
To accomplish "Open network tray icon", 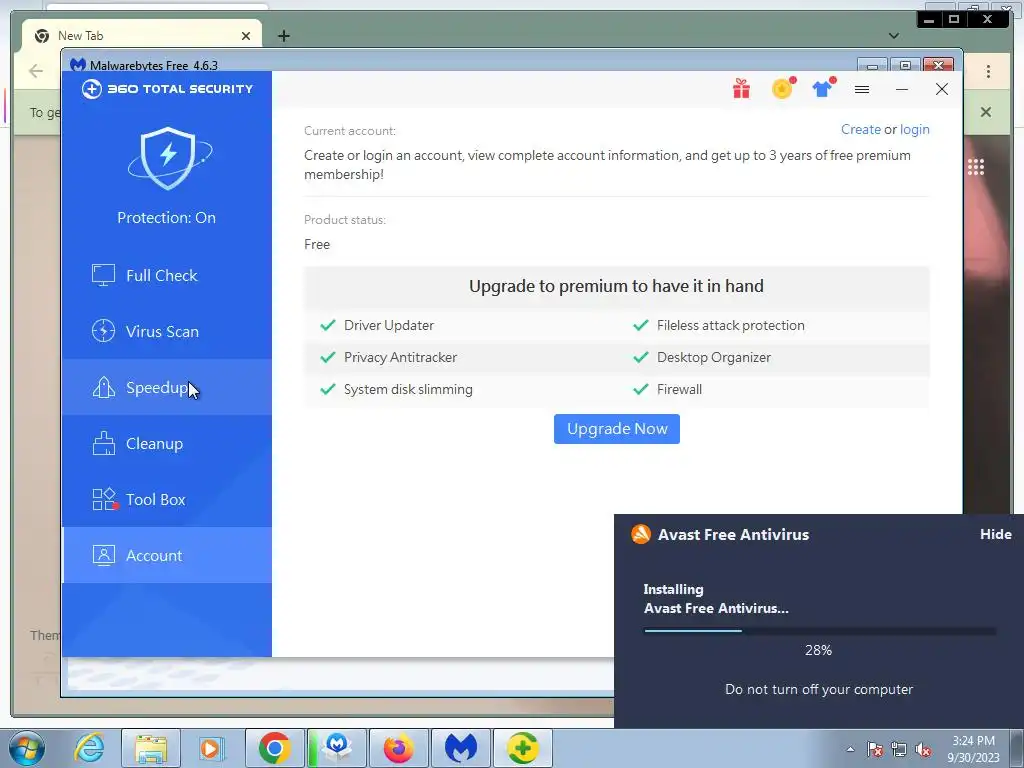I will [899, 749].
